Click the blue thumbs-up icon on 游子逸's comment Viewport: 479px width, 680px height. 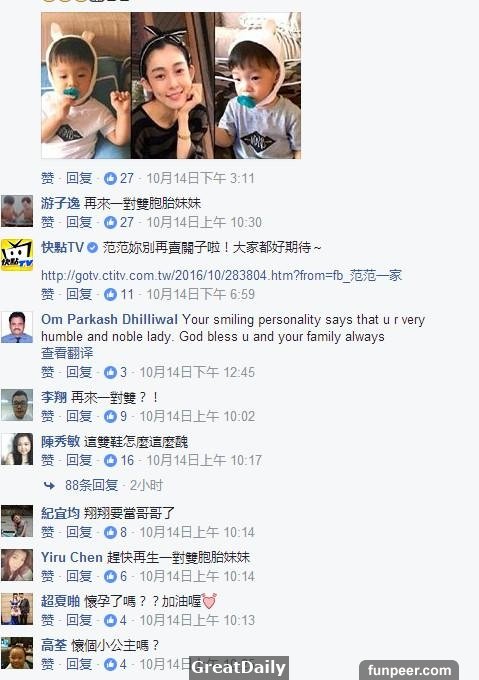click(110, 222)
